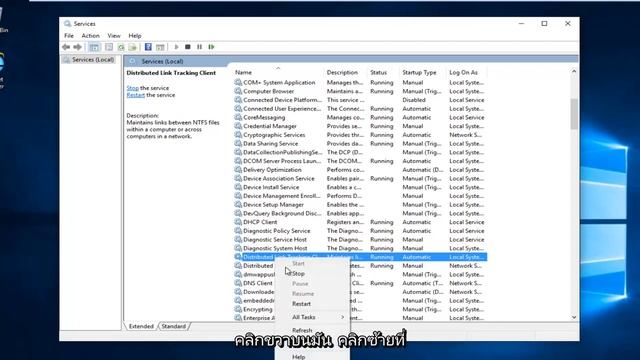Click the Restart Service toolbar icon
The width and height of the screenshot is (640, 360).
click(211, 47)
